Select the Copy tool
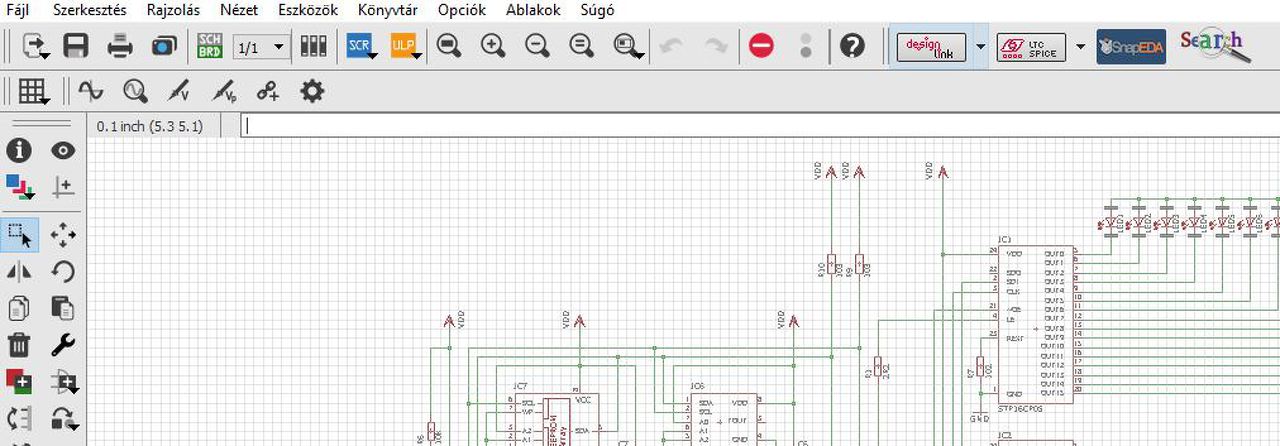The width and height of the screenshot is (1280, 446). (19, 308)
